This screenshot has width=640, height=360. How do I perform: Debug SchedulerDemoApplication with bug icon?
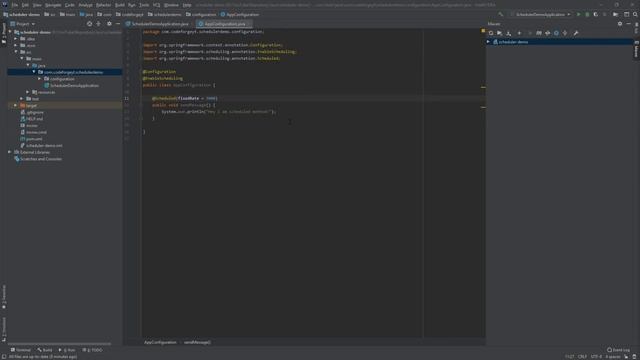point(587,14)
